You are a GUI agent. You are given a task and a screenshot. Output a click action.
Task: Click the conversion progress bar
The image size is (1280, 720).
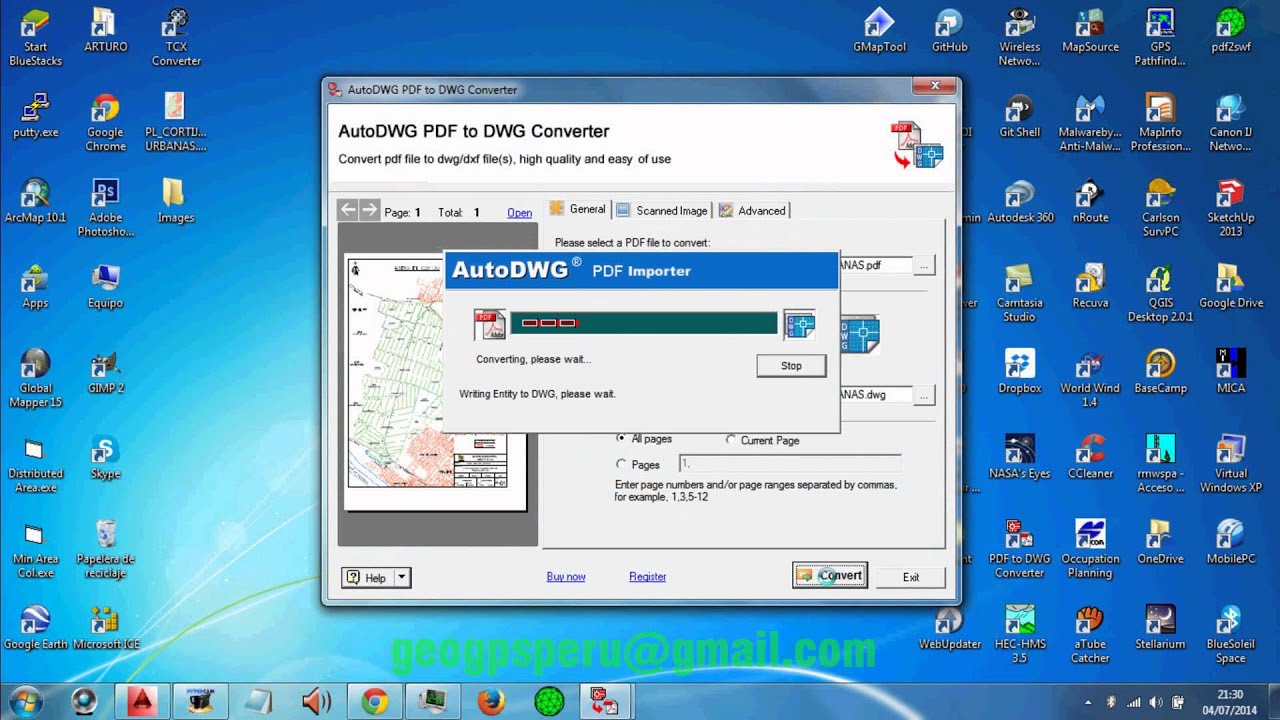tap(644, 323)
